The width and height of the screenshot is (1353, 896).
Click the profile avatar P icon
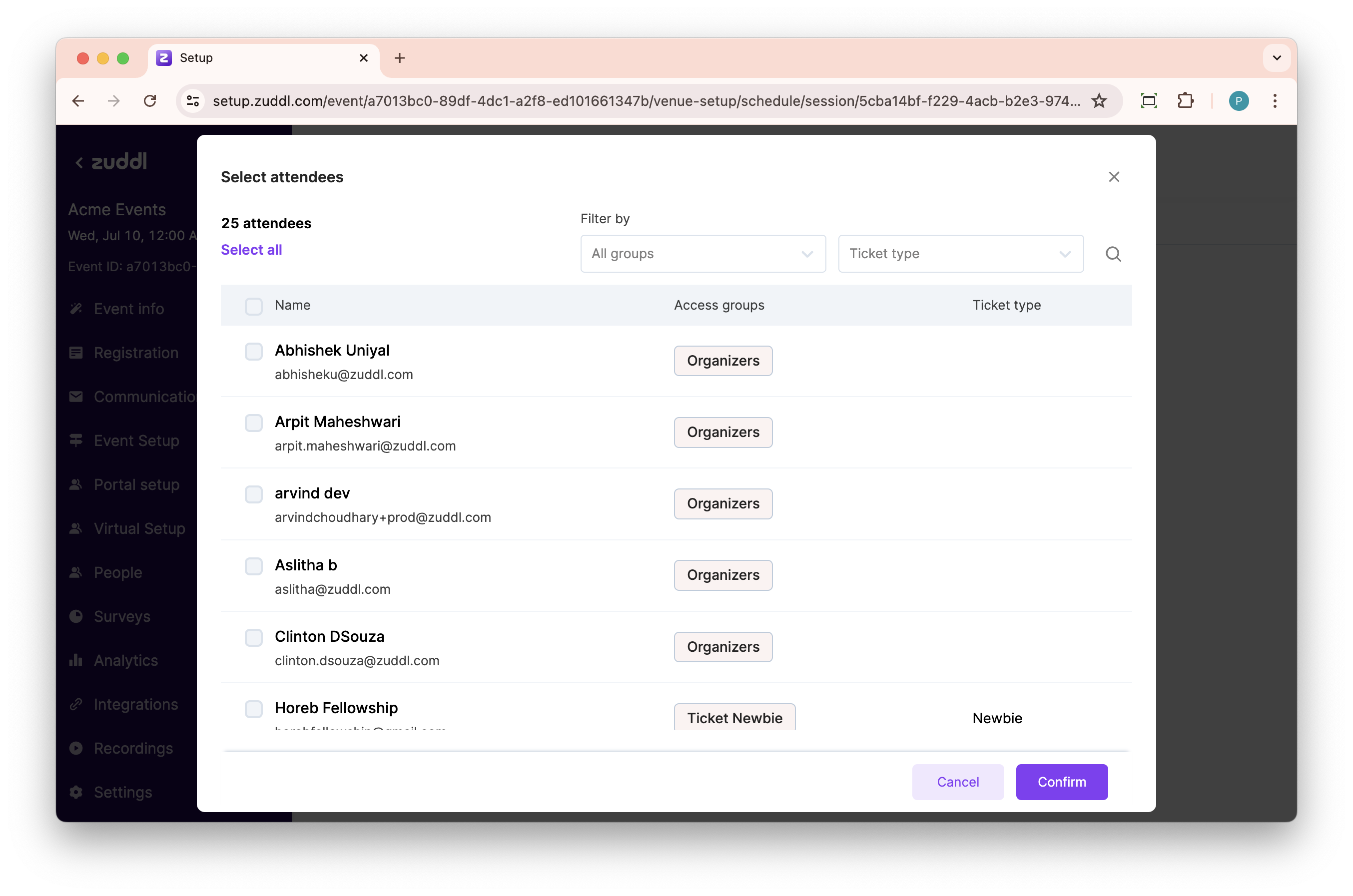(x=1238, y=101)
